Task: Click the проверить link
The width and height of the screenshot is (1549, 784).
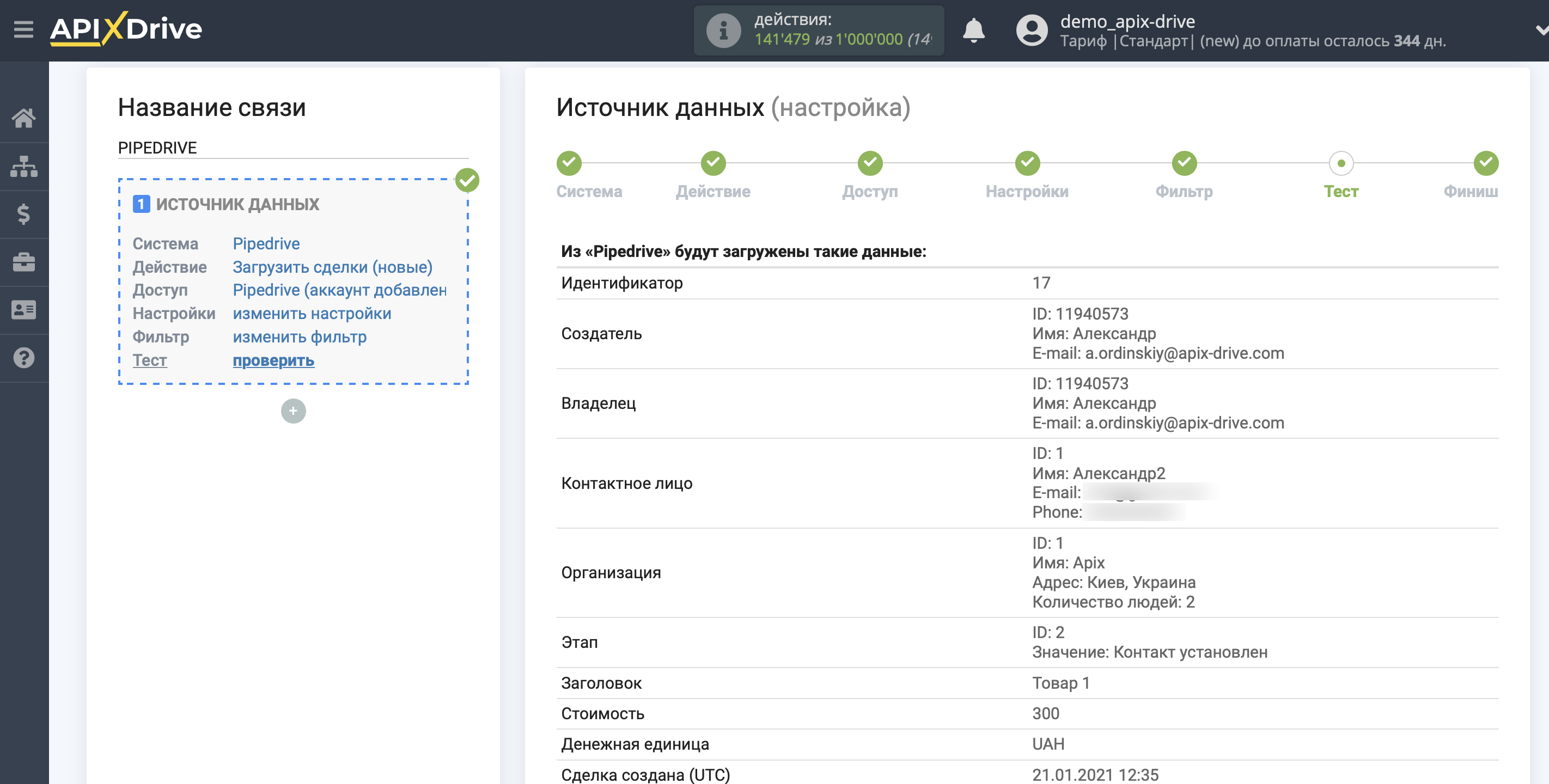Action: (x=273, y=360)
